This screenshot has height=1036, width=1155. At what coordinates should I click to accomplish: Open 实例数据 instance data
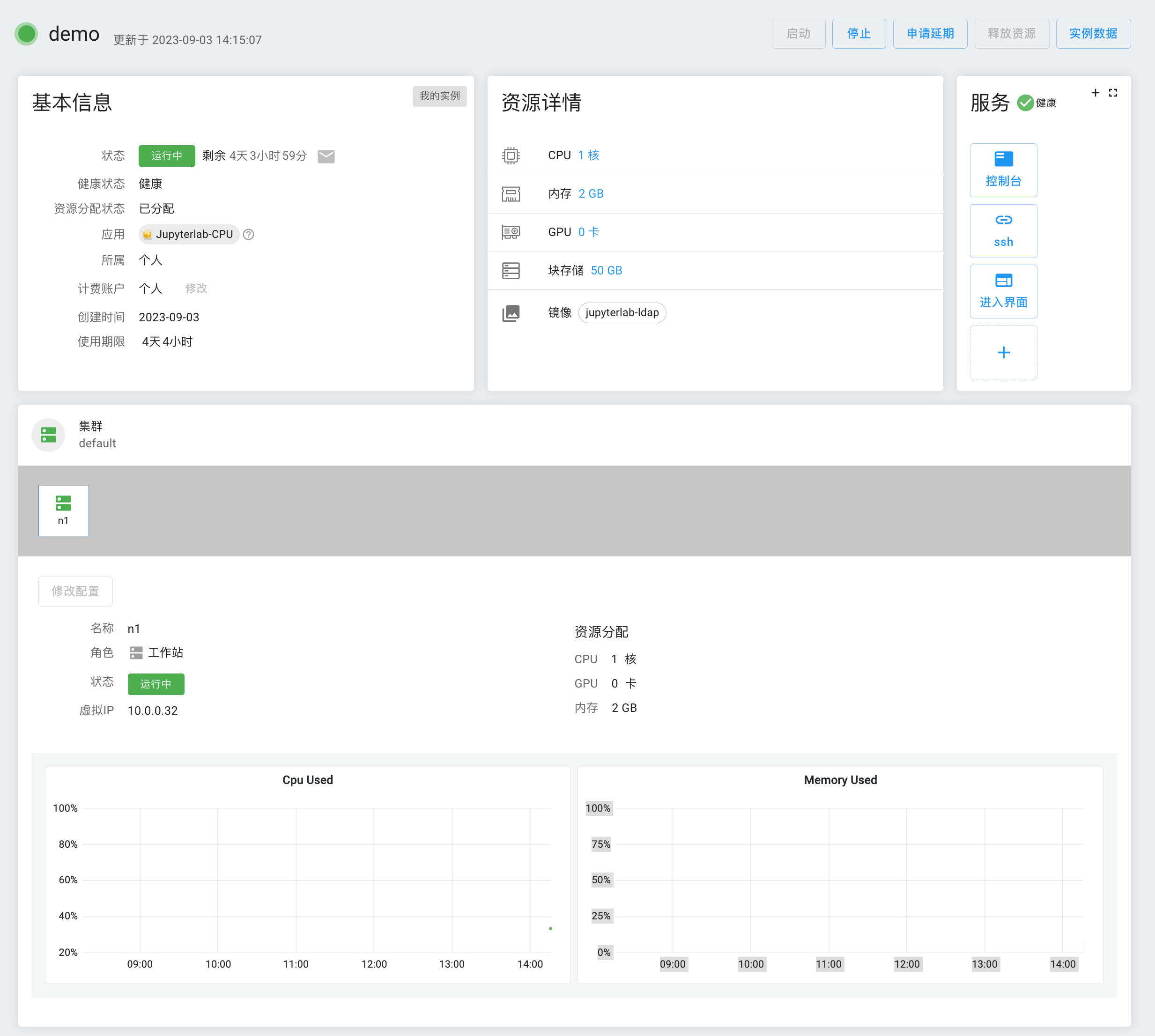[1093, 34]
